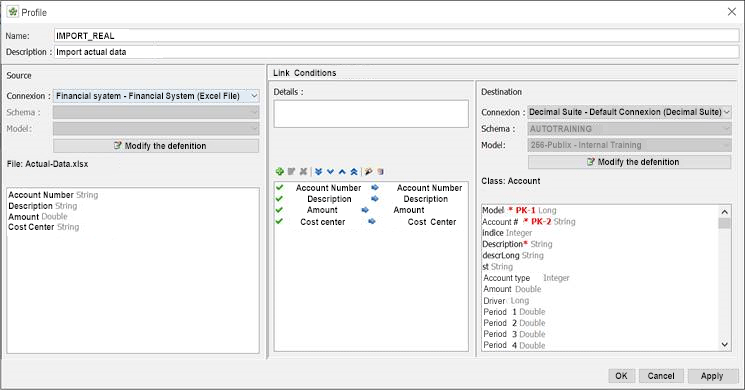Select destination field Period 2 Double
Image resolution: width=745 pixels, height=390 pixels.
coord(514,323)
